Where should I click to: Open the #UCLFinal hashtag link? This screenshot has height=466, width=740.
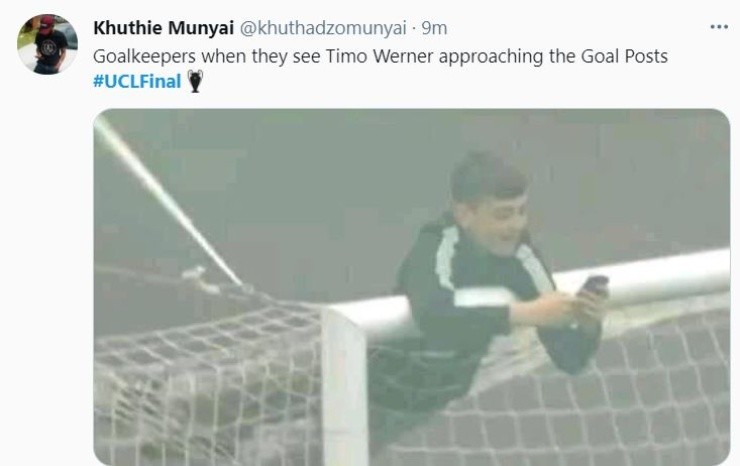(137, 81)
